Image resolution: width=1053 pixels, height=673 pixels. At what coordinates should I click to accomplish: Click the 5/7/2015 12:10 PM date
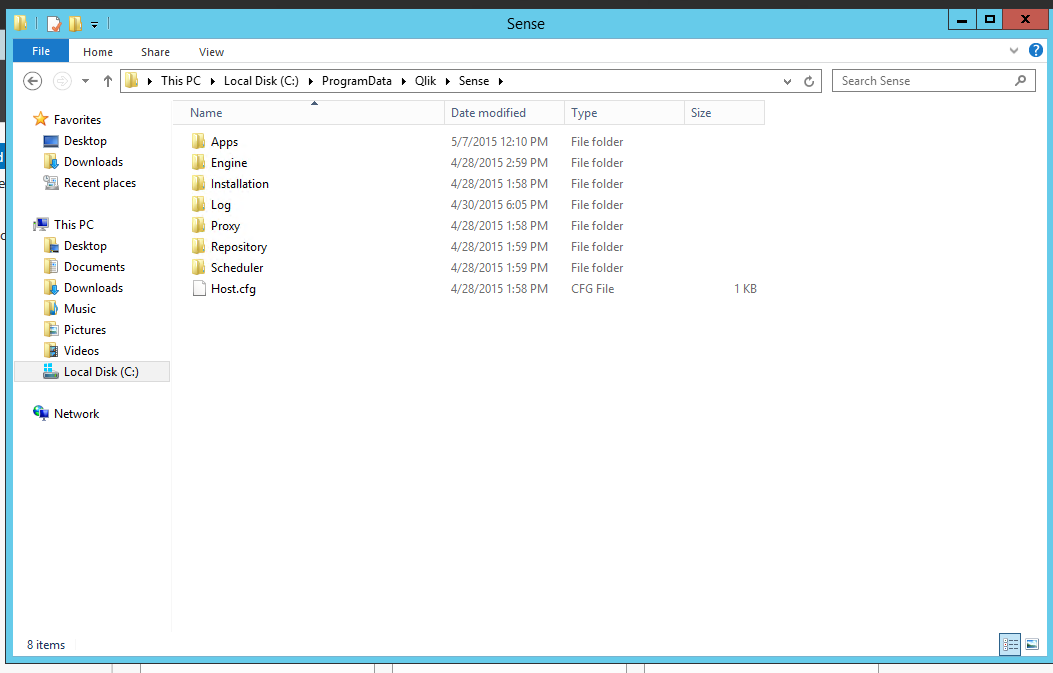pyautogui.click(x=499, y=142)
